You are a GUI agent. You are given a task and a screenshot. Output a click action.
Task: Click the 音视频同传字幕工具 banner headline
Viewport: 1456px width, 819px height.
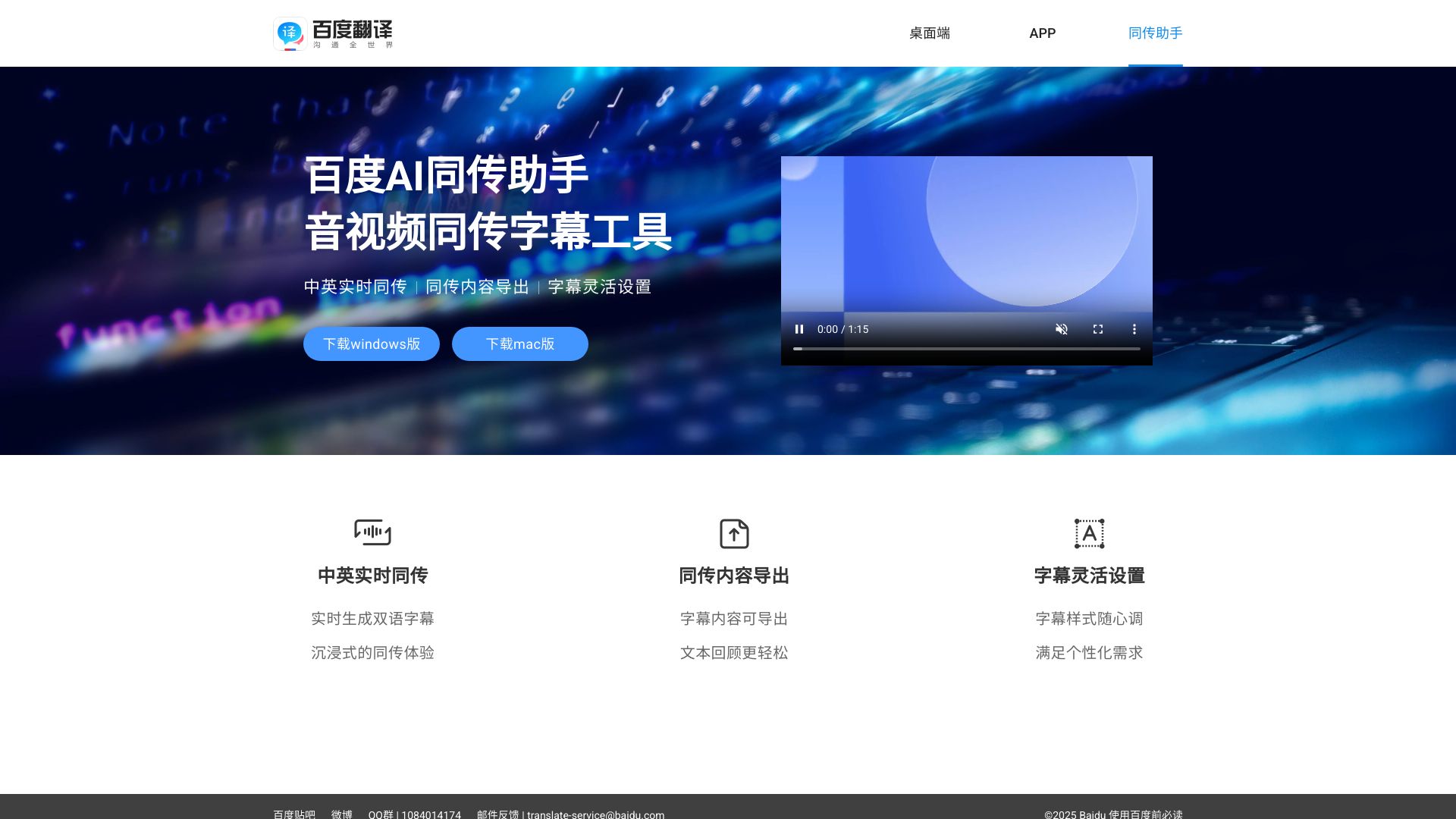coord(488,232)
